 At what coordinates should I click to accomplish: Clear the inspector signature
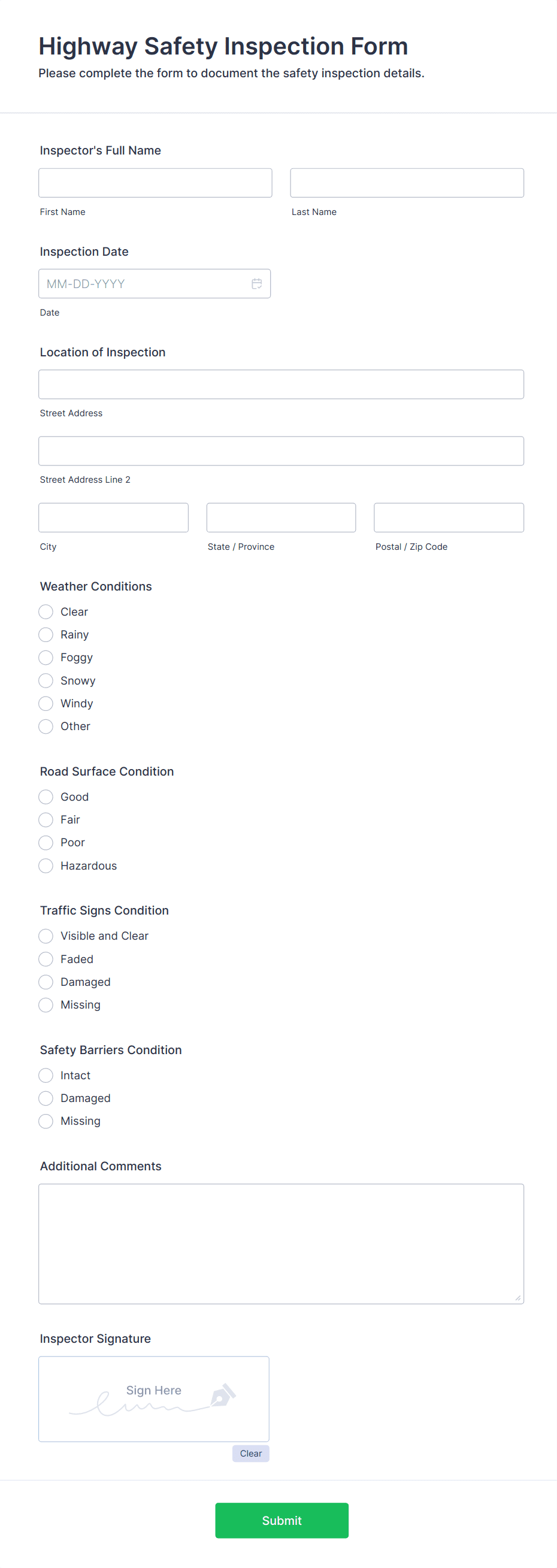250,1454
